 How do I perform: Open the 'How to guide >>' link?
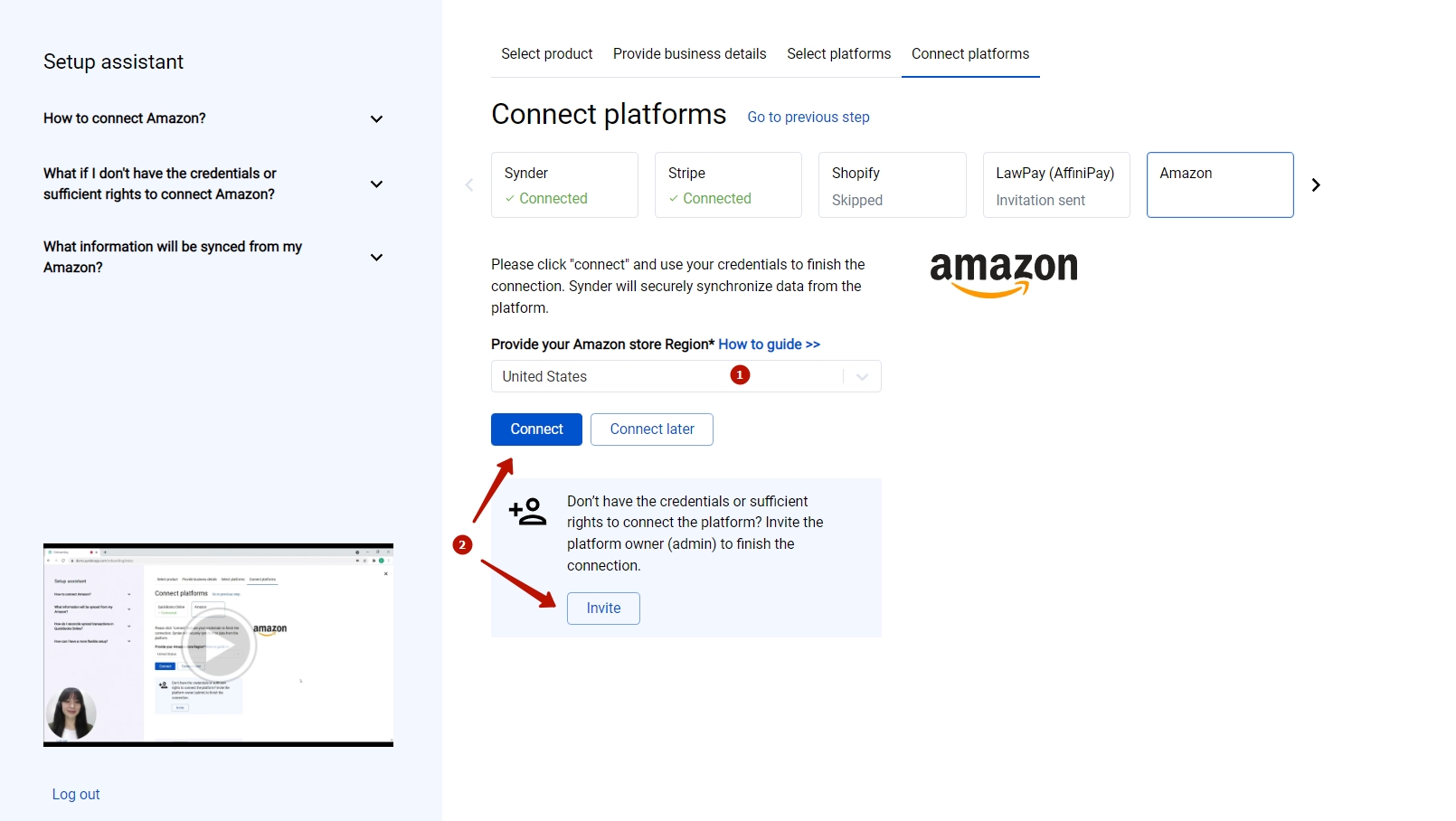click(769, 344)
